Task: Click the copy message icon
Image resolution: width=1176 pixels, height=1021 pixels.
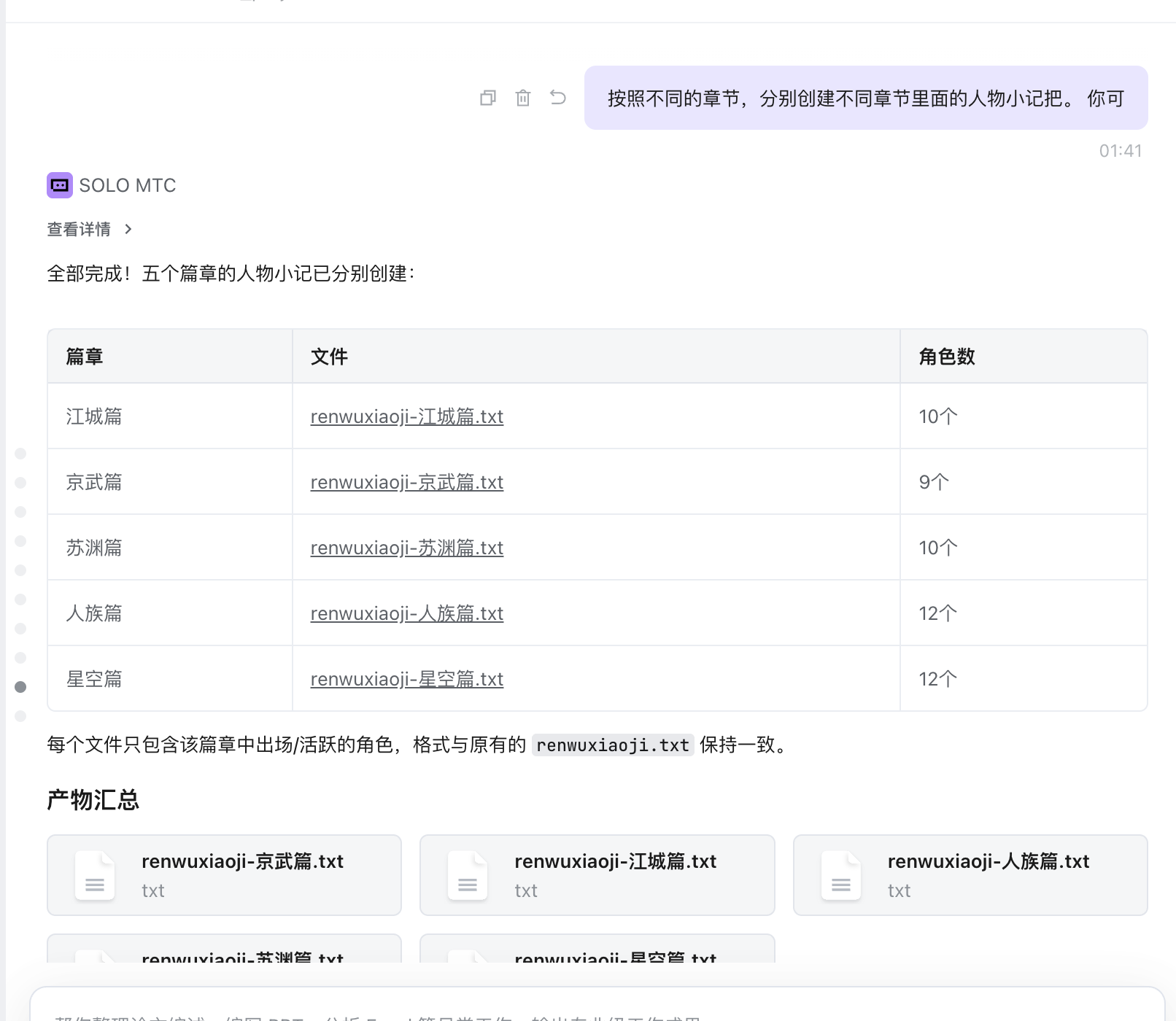Action: 488,98
